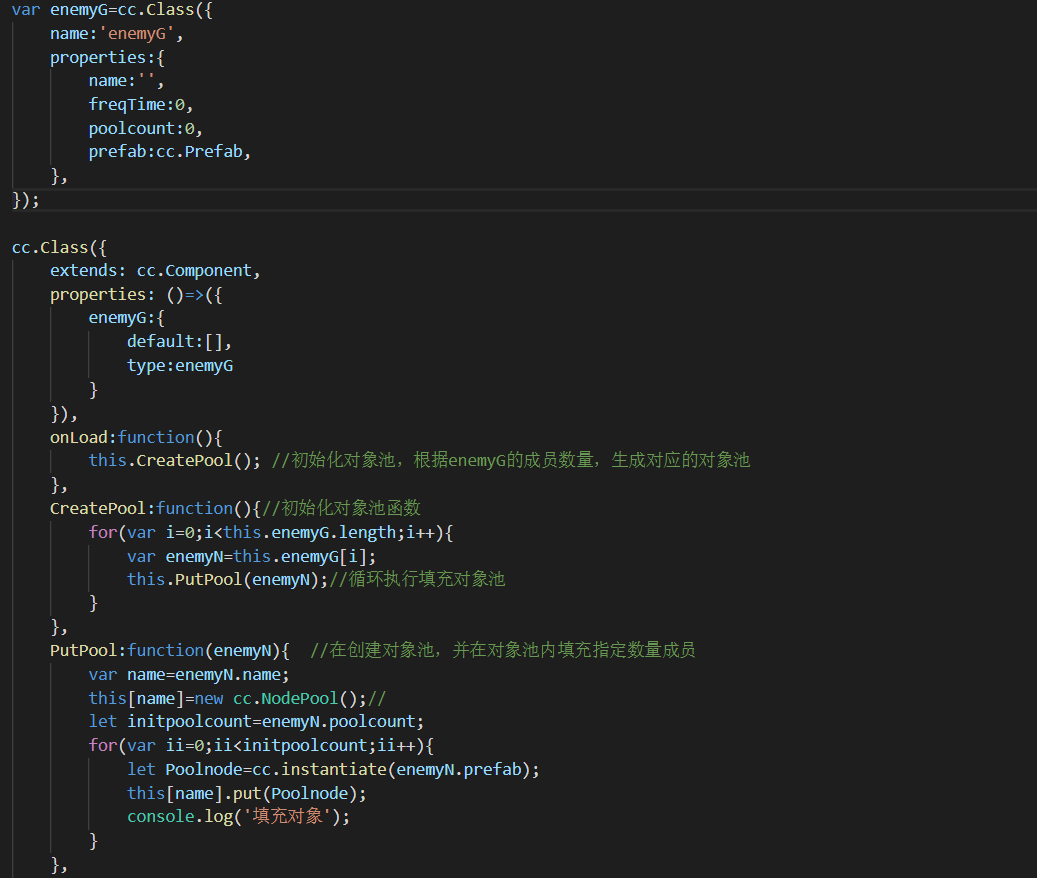
Task: Click the 'var enemyG=cc.Class({' line
Action: pos(112,10)
